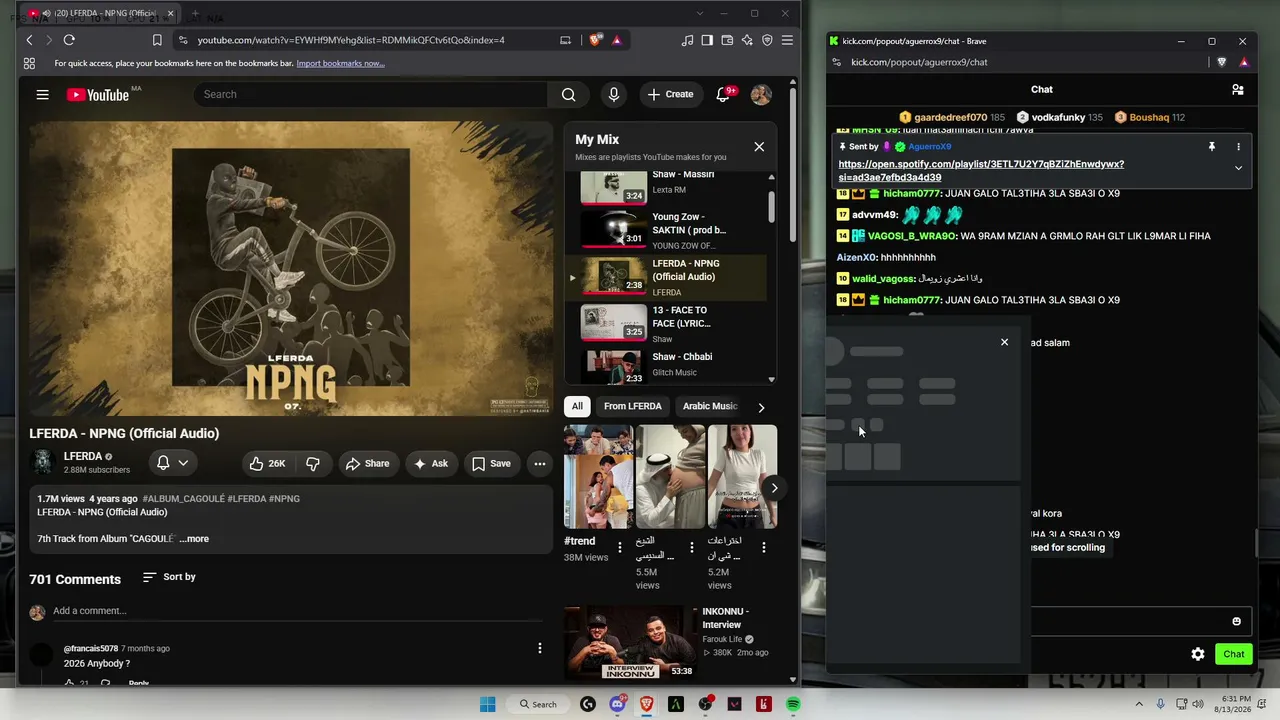Toggle the Brave sidebar panel icon
1280x720 pixels.
(x=707, y=40)
